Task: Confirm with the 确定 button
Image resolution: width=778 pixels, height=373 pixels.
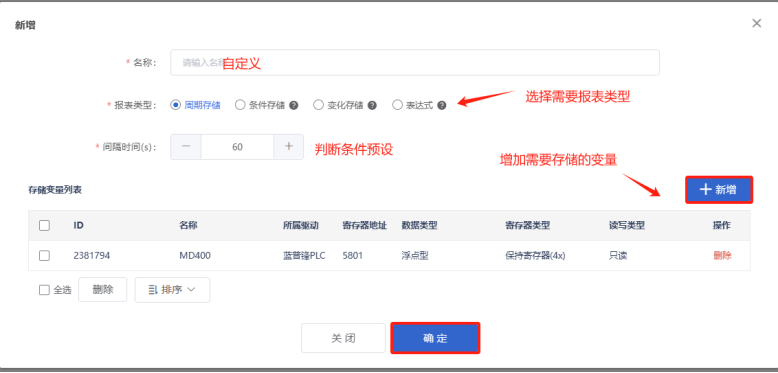Action: click(x=435, y=338)
